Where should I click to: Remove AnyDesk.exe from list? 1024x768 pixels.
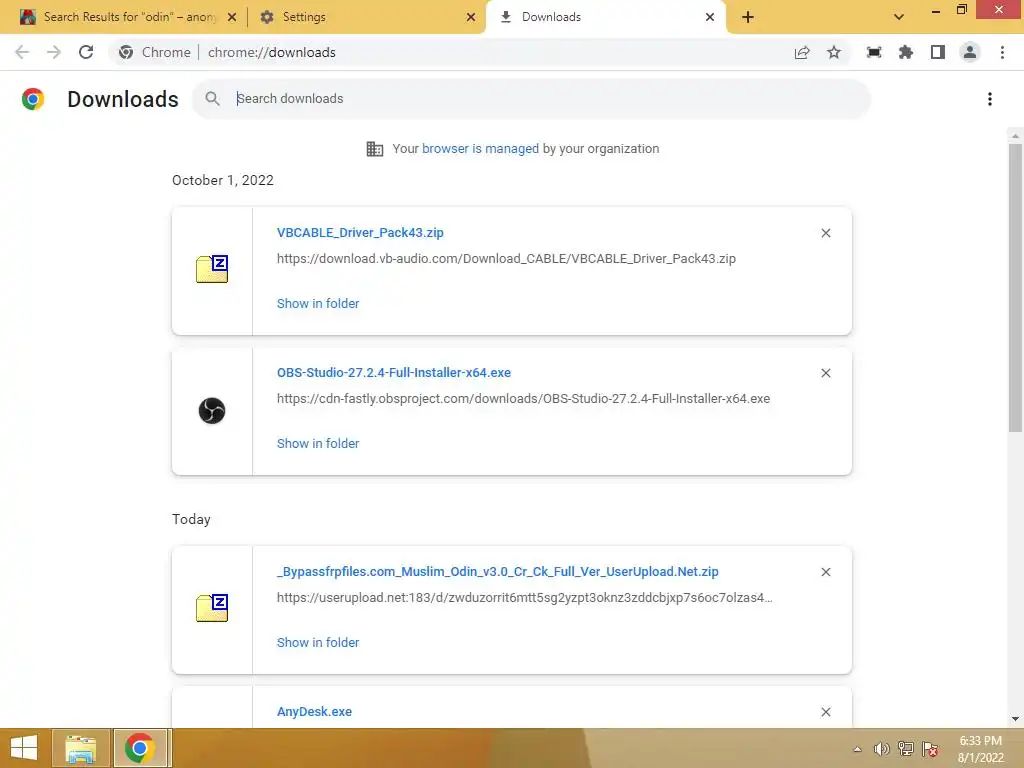coord(825,712)
